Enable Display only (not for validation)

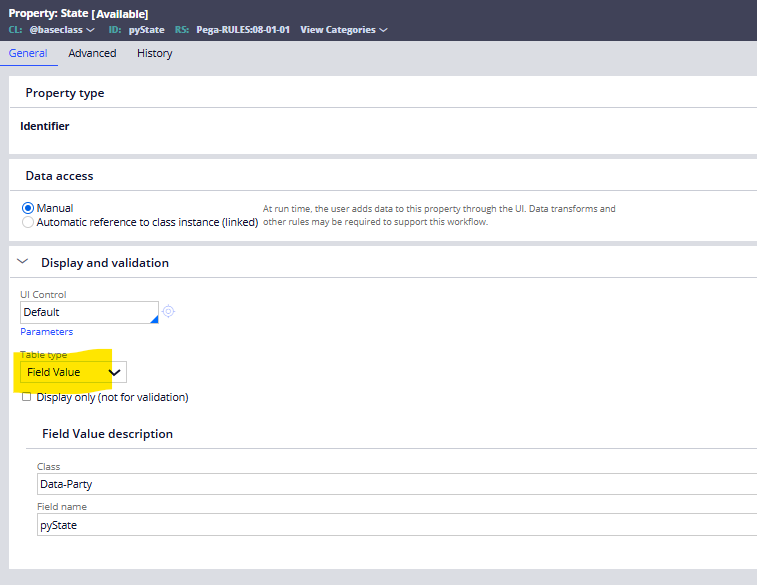(x=26, y=397)
